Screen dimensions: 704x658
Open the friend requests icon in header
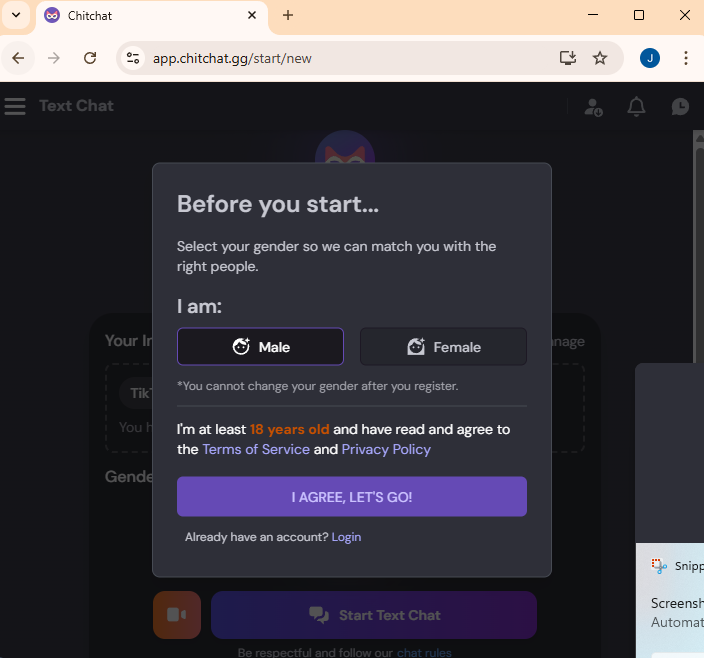pos(593,107)
